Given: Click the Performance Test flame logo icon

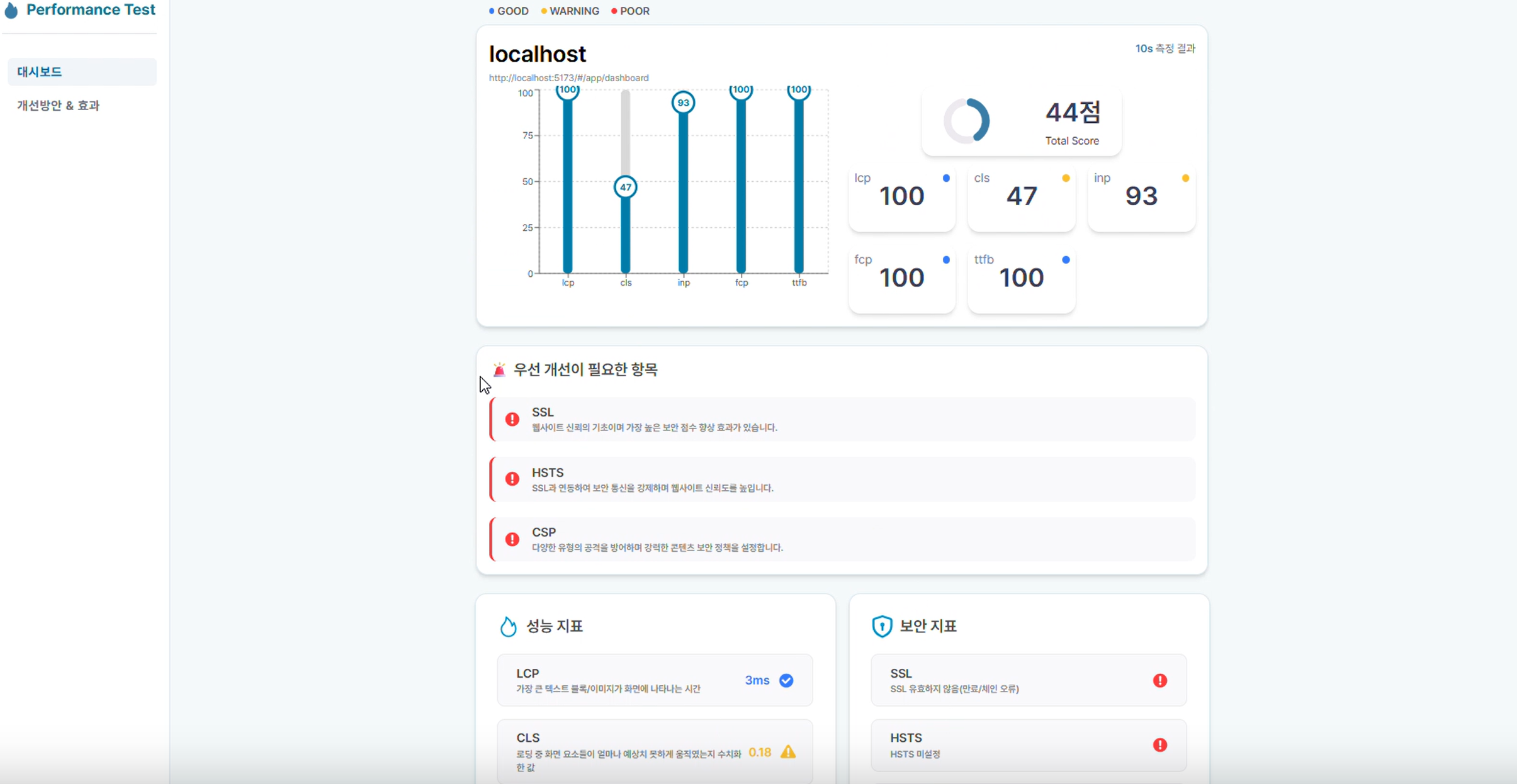Looking at the screenshot, I should coord(11,10).
